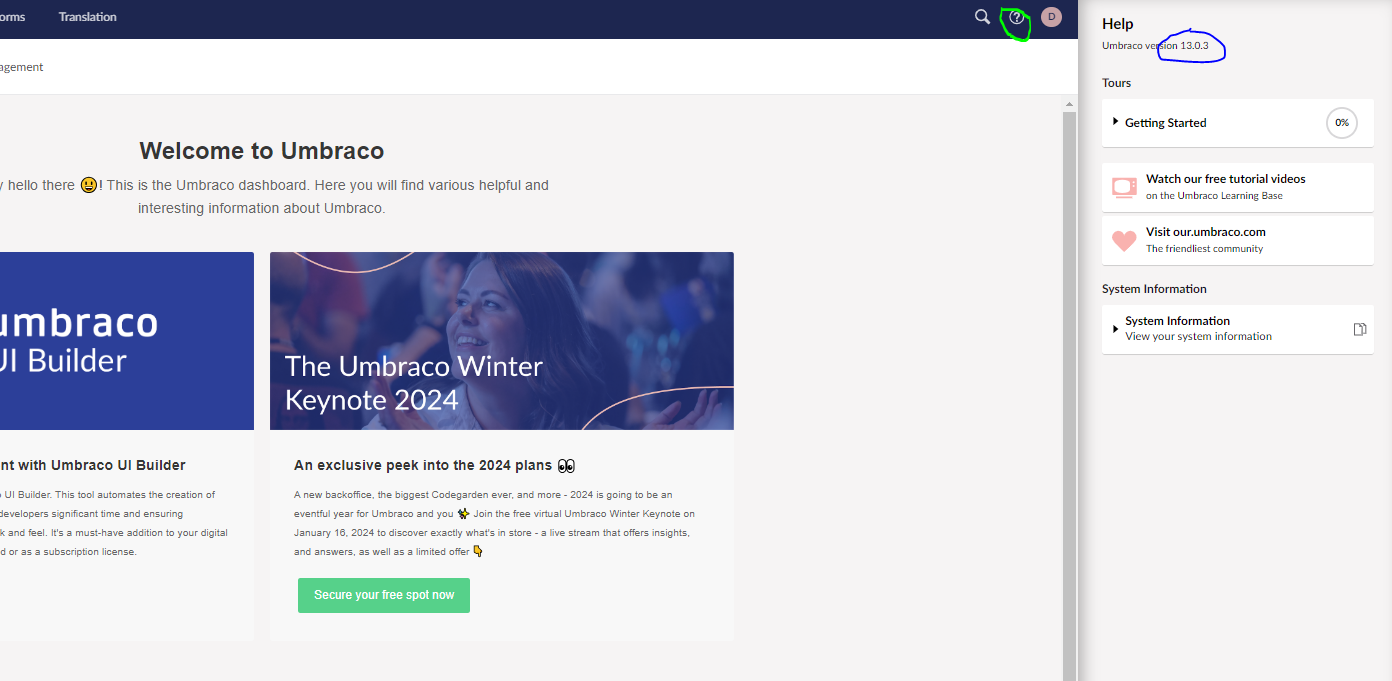Click the tutorial videos TV icon
The height and width of the screenshot is (681, 1392).
[1124, 187]
